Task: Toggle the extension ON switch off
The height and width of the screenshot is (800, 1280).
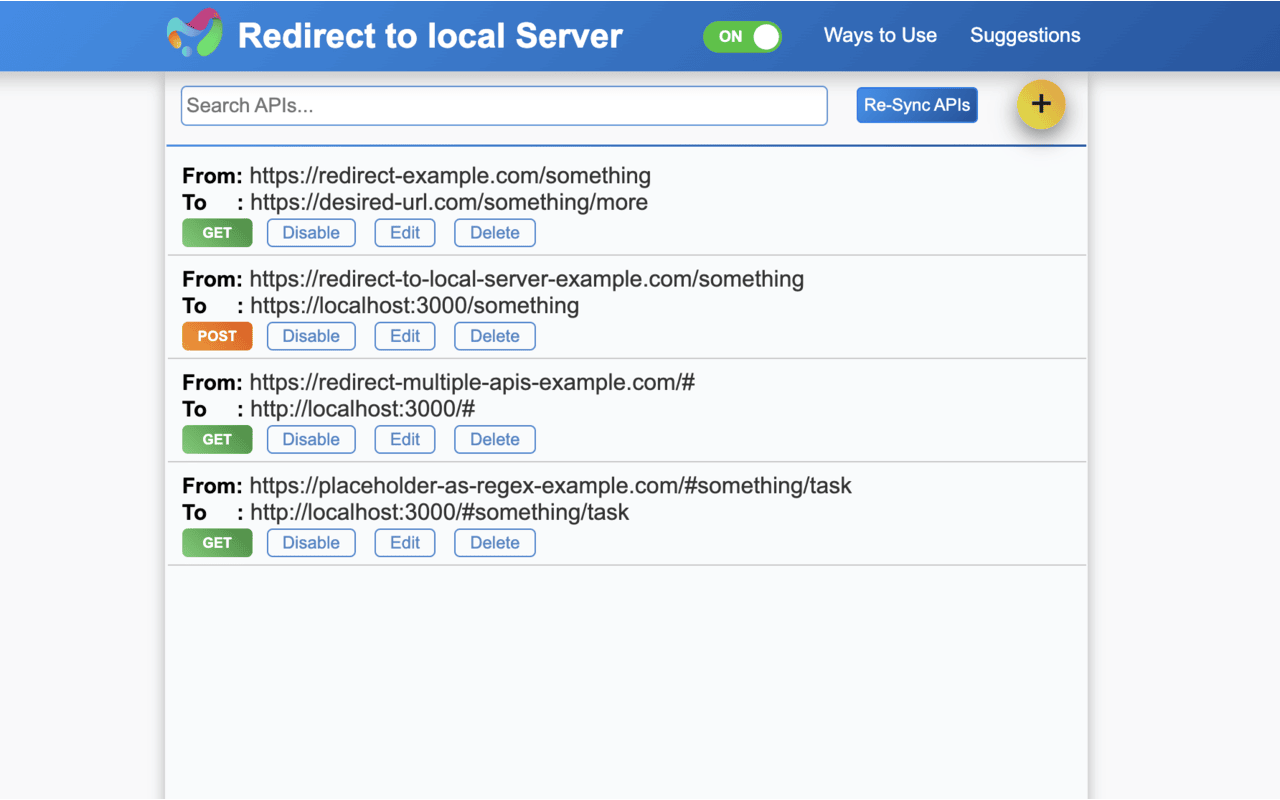Action: tap(742, 36)
